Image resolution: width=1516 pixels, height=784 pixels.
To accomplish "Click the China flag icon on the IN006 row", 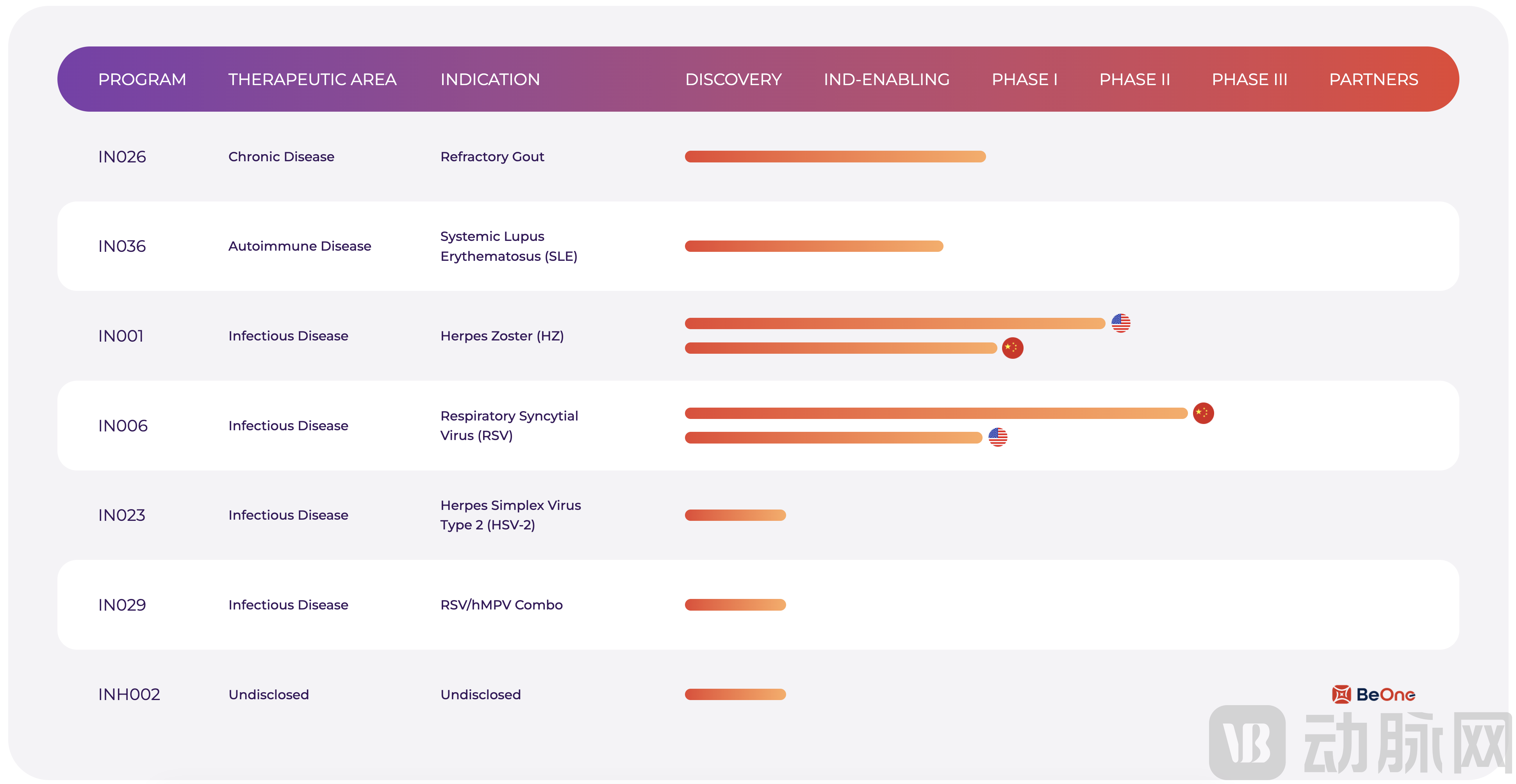I will tap(1203, 413).
